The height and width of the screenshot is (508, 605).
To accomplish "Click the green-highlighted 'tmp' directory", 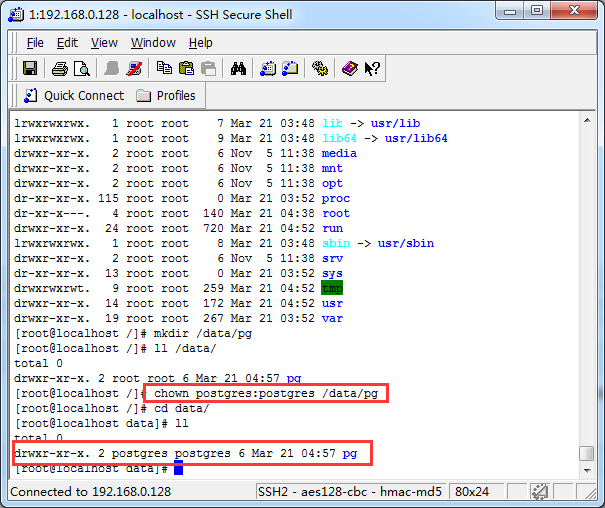I will click(x=332, y=288).
